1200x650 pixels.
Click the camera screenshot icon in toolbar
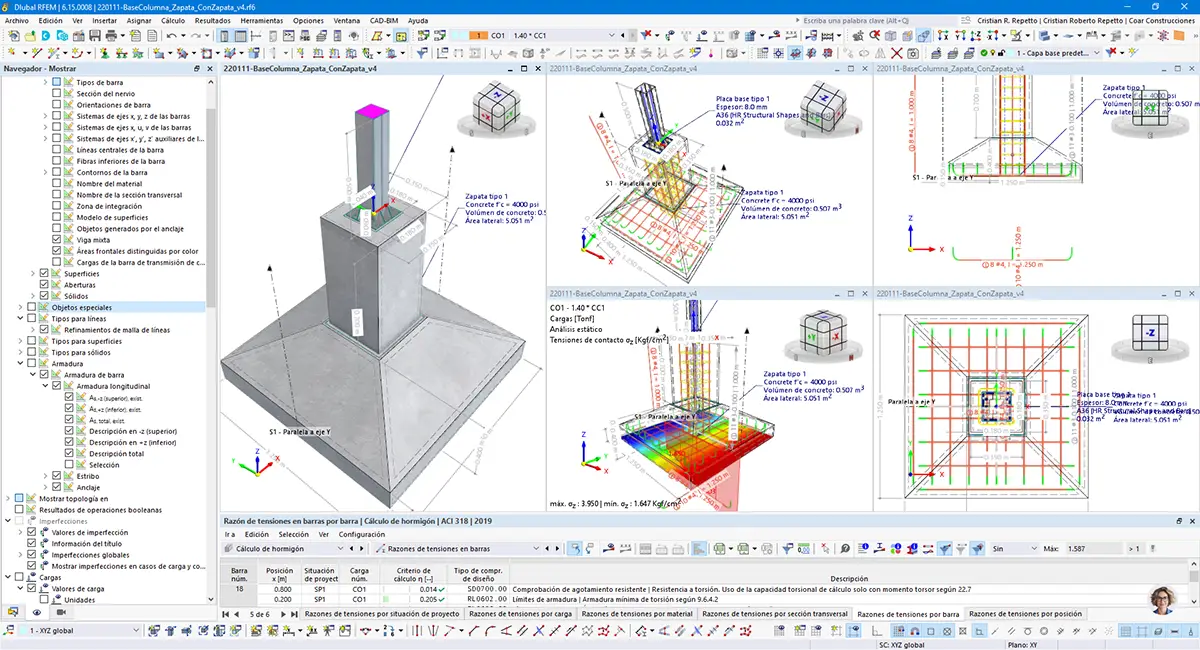pyautogui.click(x=912, y=53)
